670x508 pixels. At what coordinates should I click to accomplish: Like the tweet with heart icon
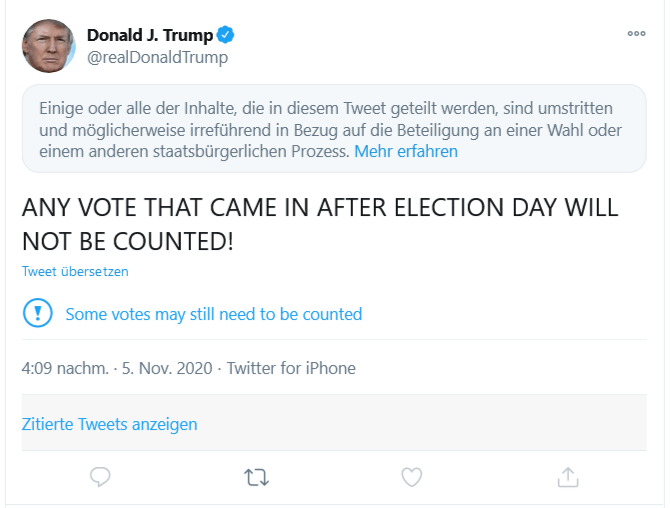[411, 477]
